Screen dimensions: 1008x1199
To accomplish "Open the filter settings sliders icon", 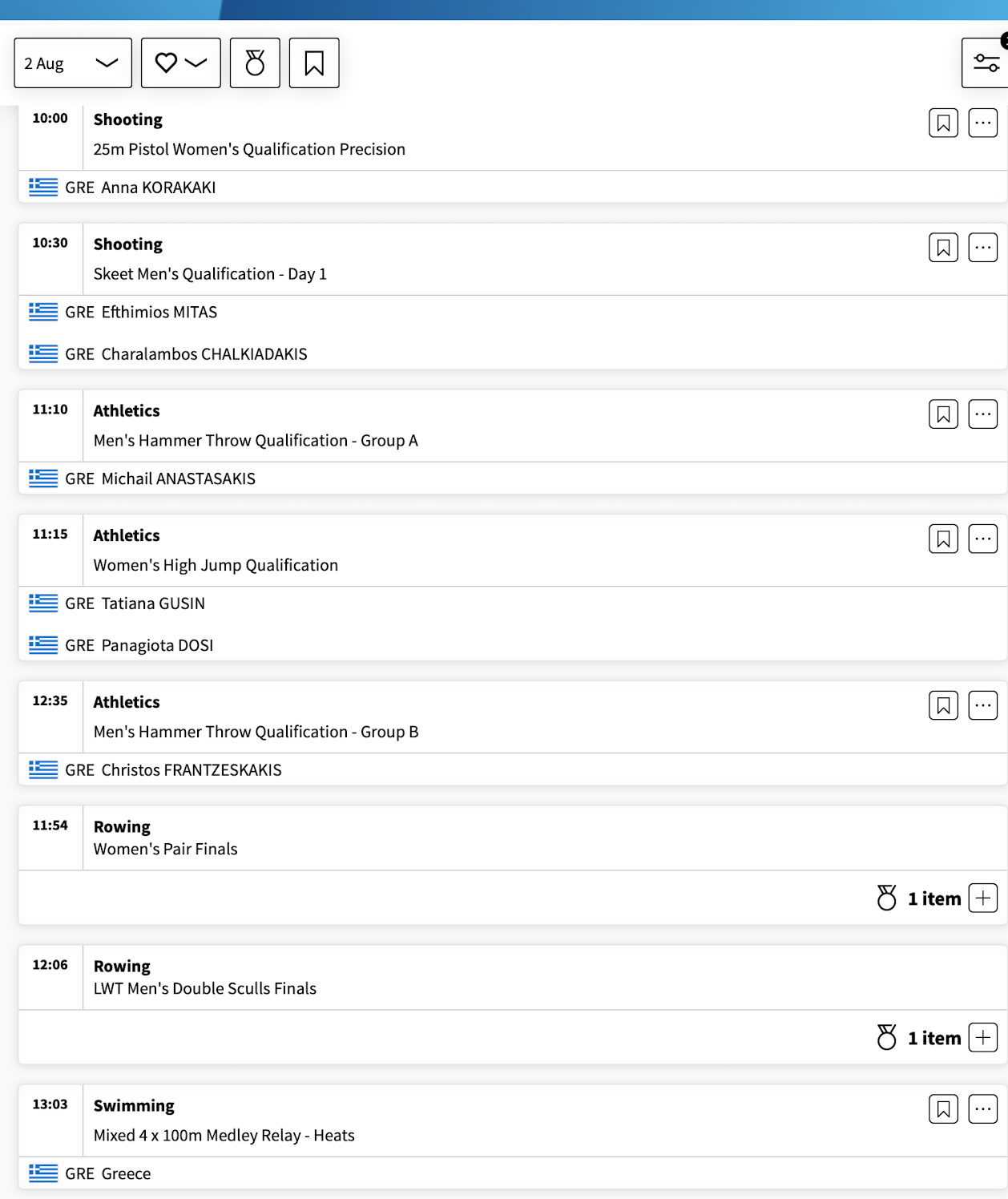I will tap(986, 63).
